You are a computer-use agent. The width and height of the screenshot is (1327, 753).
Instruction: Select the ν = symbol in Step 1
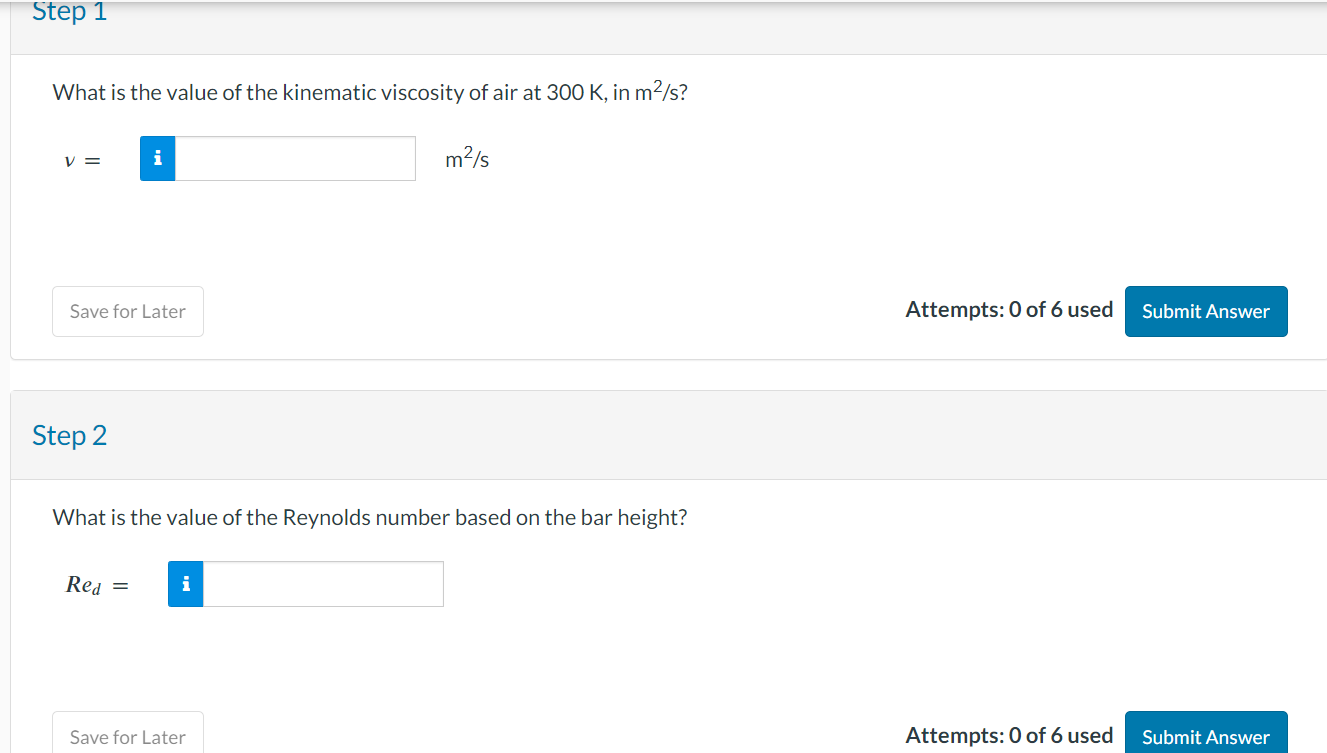(x=82, y=160)
